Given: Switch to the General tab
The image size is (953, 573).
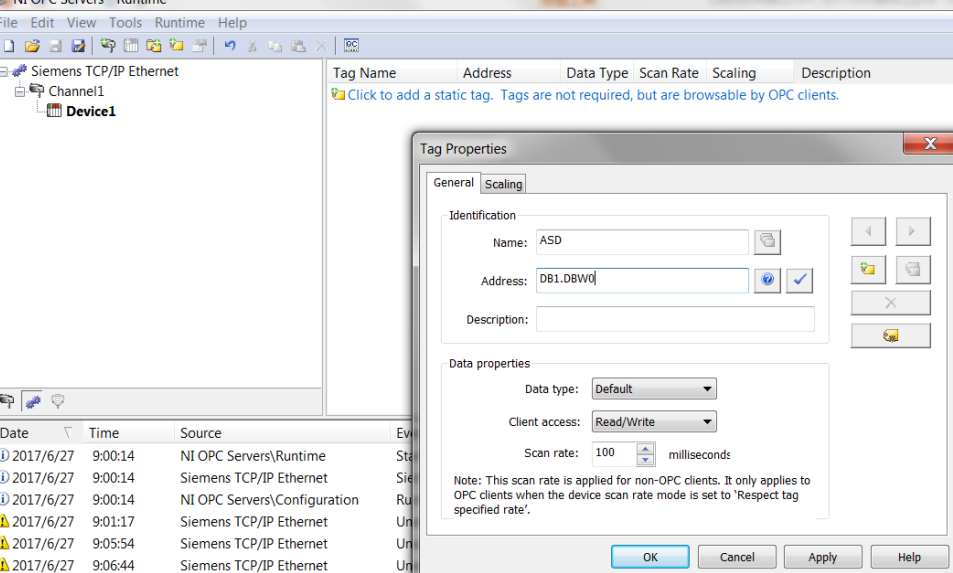Looking at the screenshot, I should pyautogui.click(x=453, y=182).
